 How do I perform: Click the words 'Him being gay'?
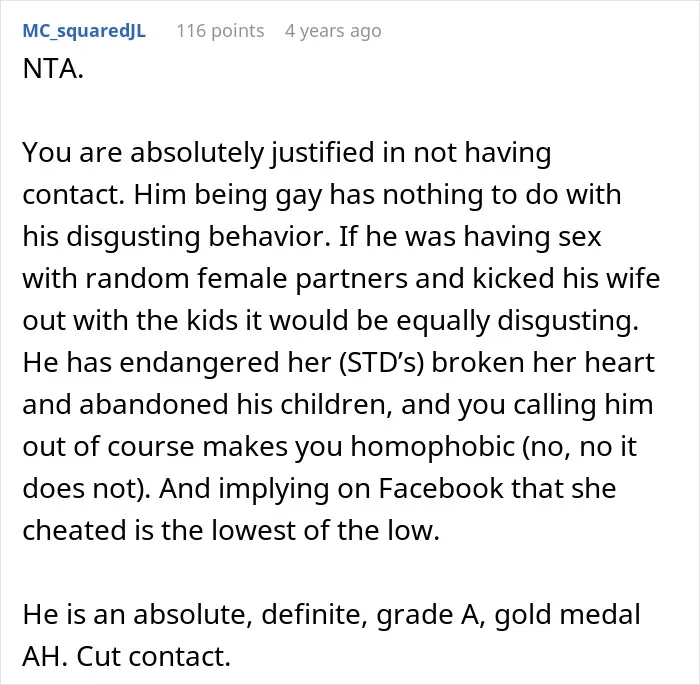227,195
